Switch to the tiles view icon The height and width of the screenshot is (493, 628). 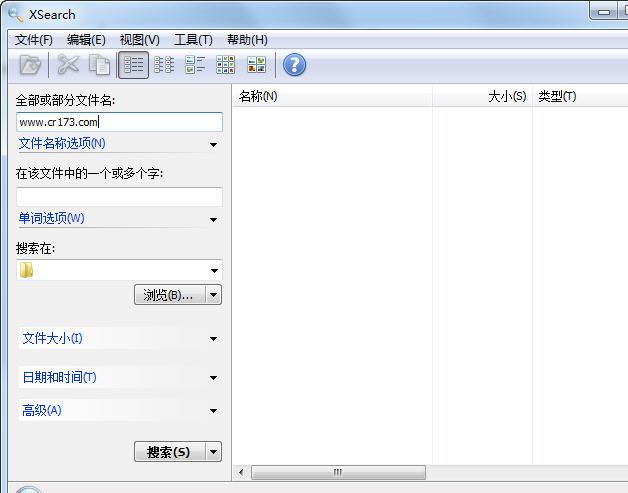click(195, 65)
